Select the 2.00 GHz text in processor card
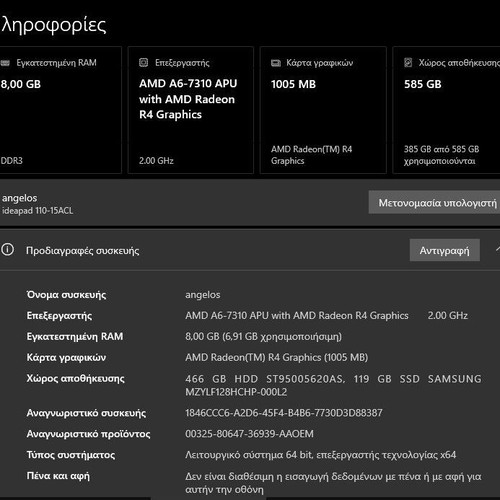The height and width of the screenshot is (500, 500). click(156, 161)
